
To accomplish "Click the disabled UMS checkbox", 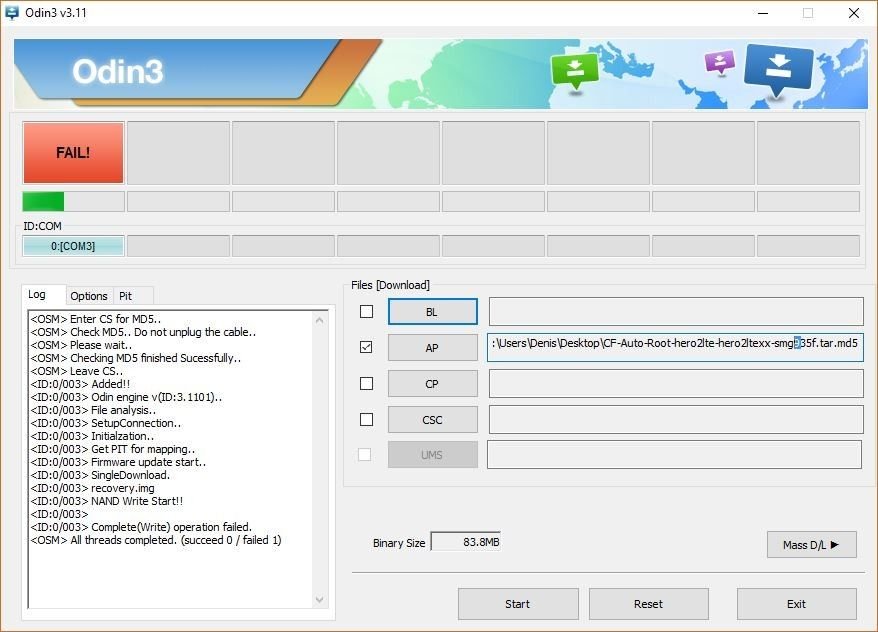I will [x=365, y=455].
